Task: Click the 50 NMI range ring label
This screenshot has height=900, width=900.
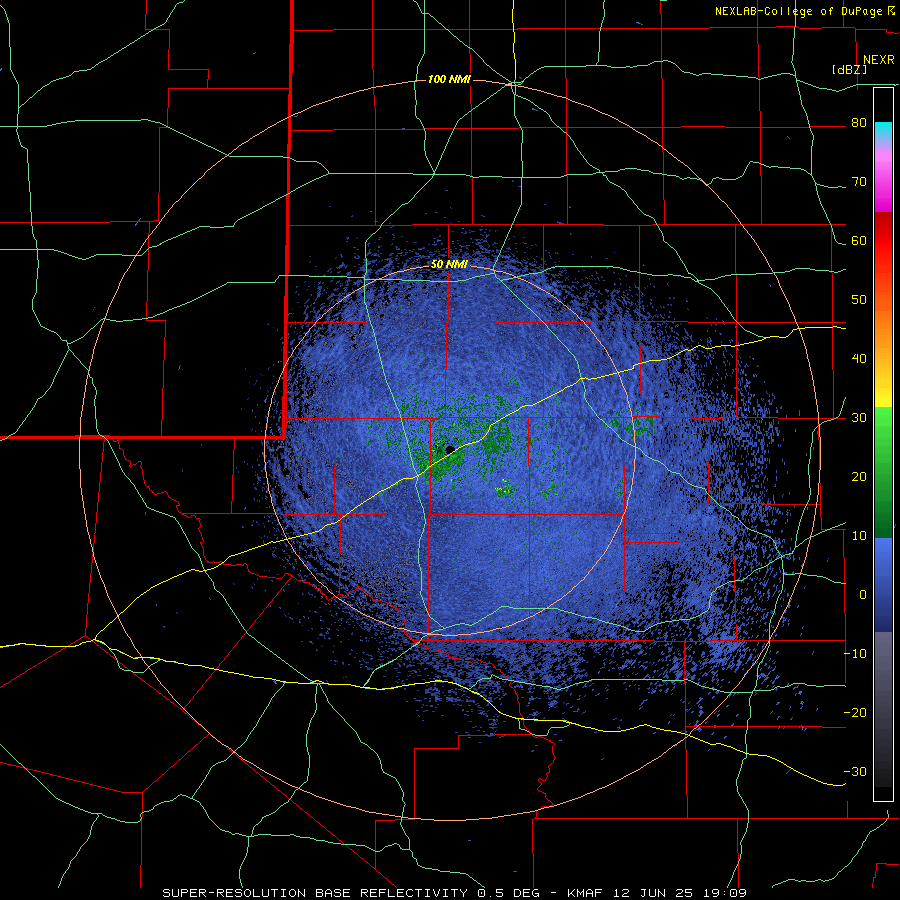Action: (x=449, y=264)
